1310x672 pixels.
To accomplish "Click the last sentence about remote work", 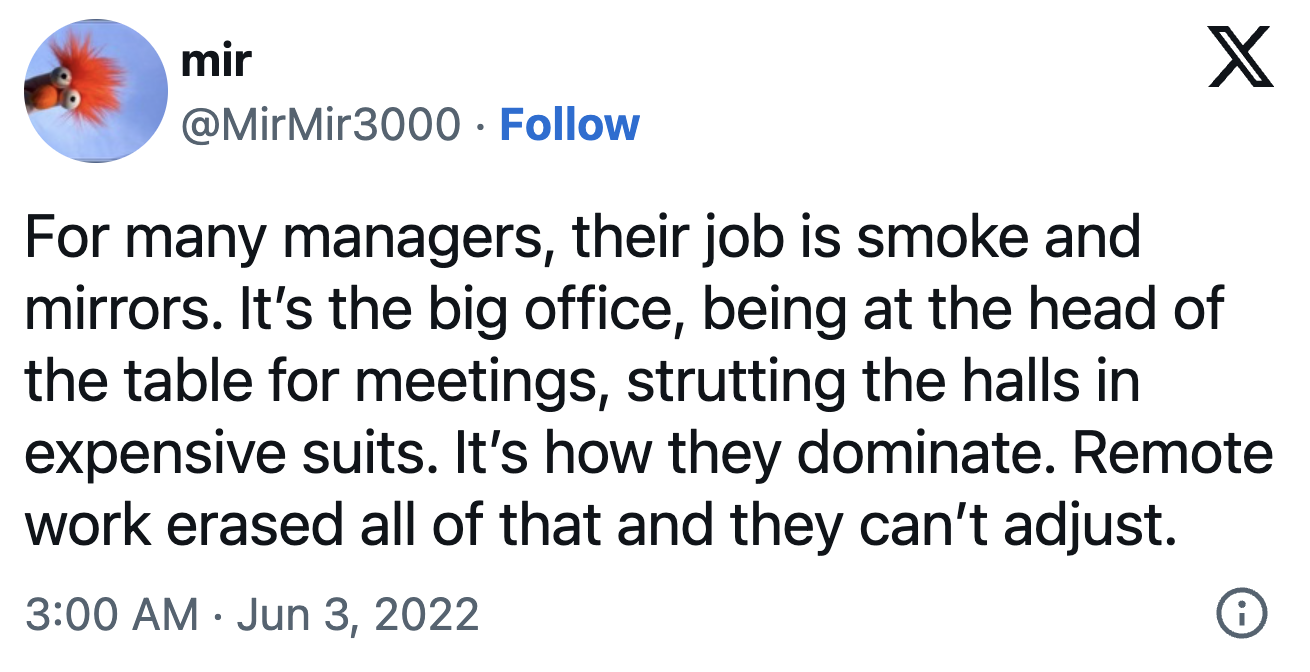I will coord(600,520).
